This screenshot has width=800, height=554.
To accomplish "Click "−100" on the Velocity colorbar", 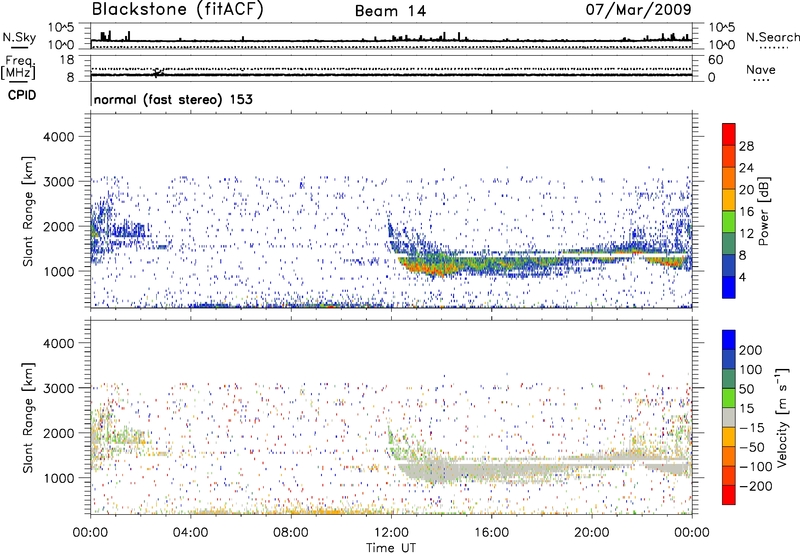I will pos(755,467).
